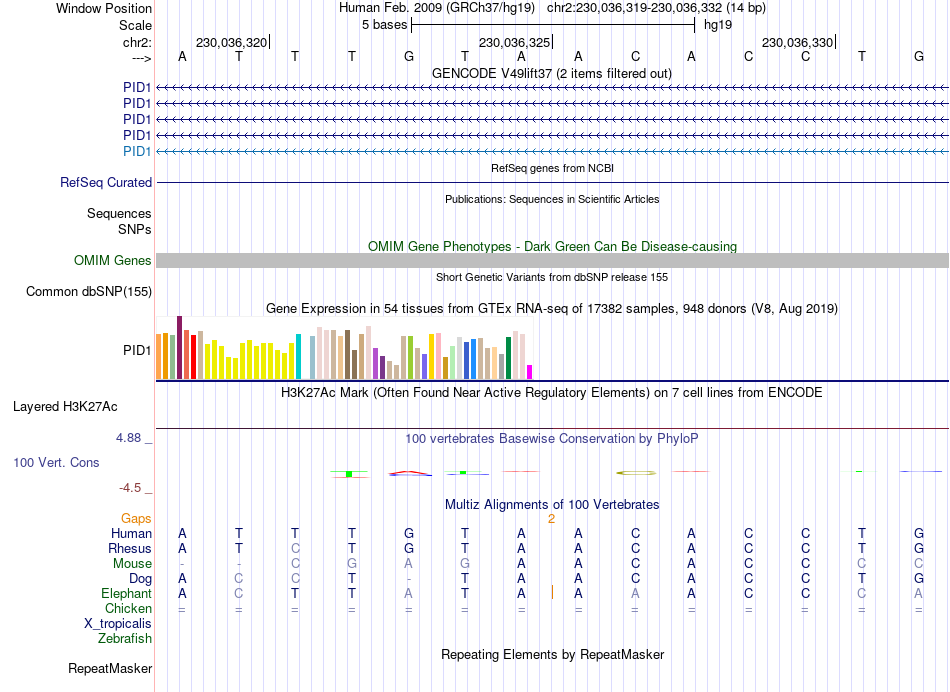Click the gray OMIM Genes item bar
The width and height of the screenshot is (950, 692).
[x=552, y=261]
